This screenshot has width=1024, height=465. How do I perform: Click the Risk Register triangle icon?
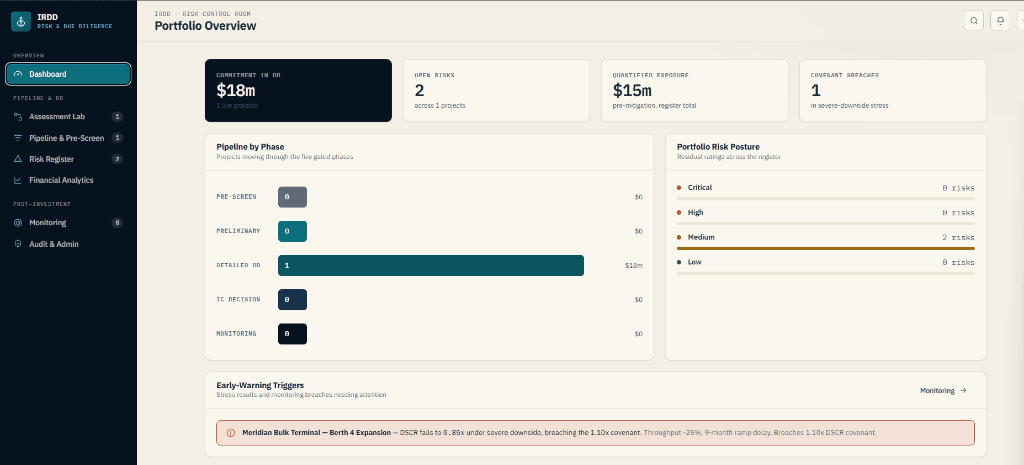(18, 159)
